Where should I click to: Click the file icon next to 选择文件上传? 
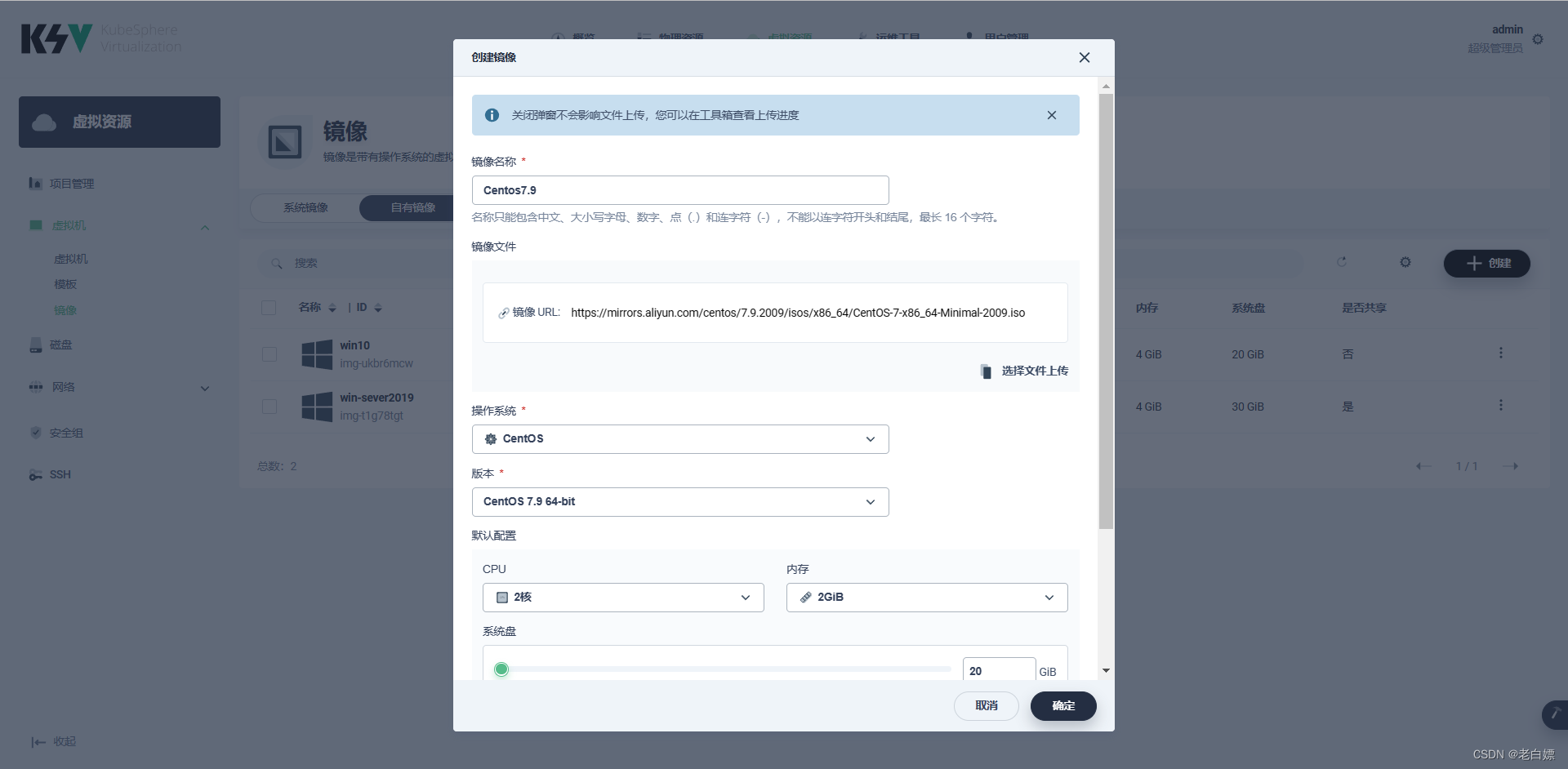(986, 371)
